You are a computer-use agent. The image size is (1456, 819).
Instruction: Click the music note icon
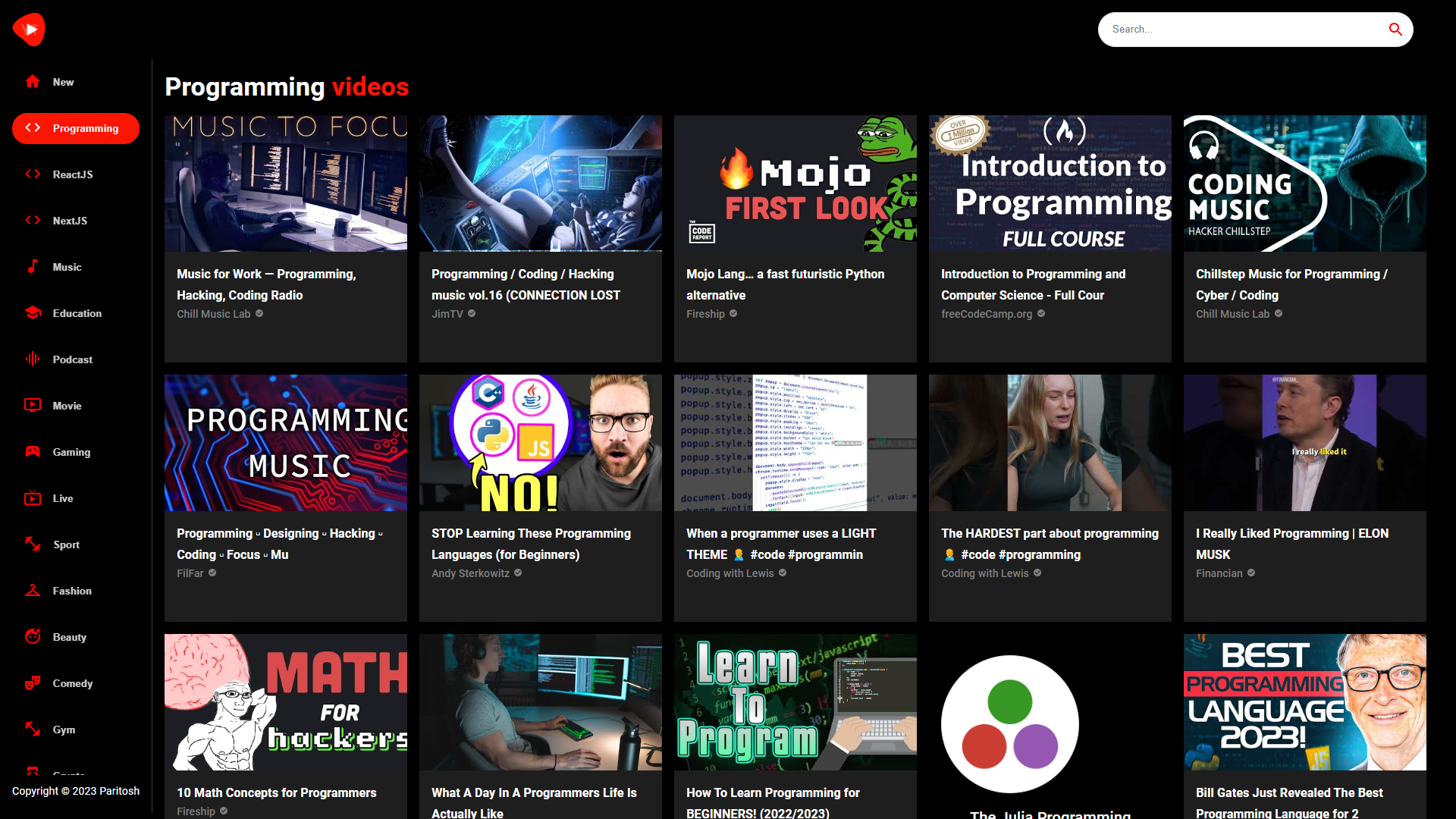coord(32,266)
